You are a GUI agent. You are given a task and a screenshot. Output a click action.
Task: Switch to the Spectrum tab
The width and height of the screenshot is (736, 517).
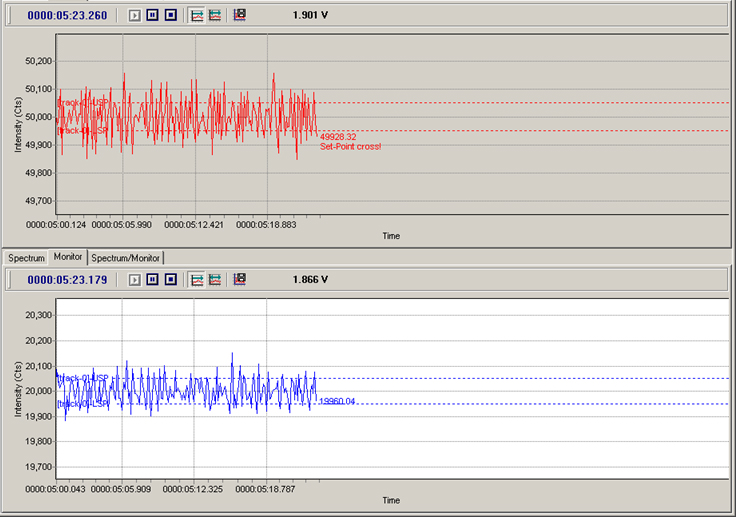point(26,258)
